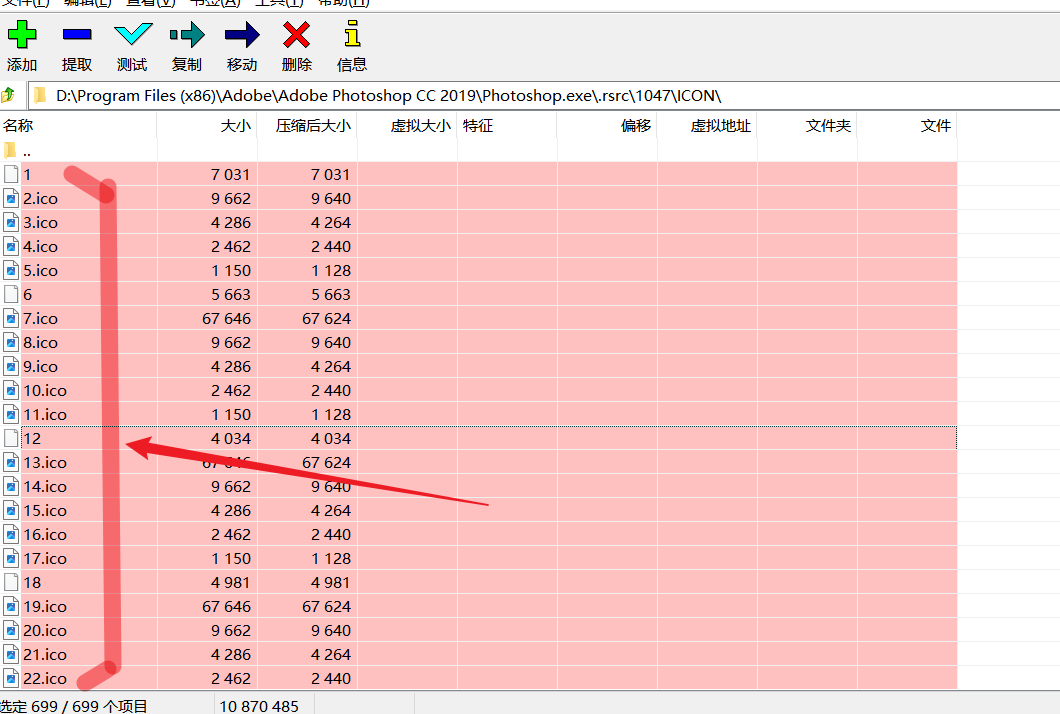Click the blue Extract (提取) toolbar icon
Viewport: 1060px width, 714px height.
[x=77, y=36]
